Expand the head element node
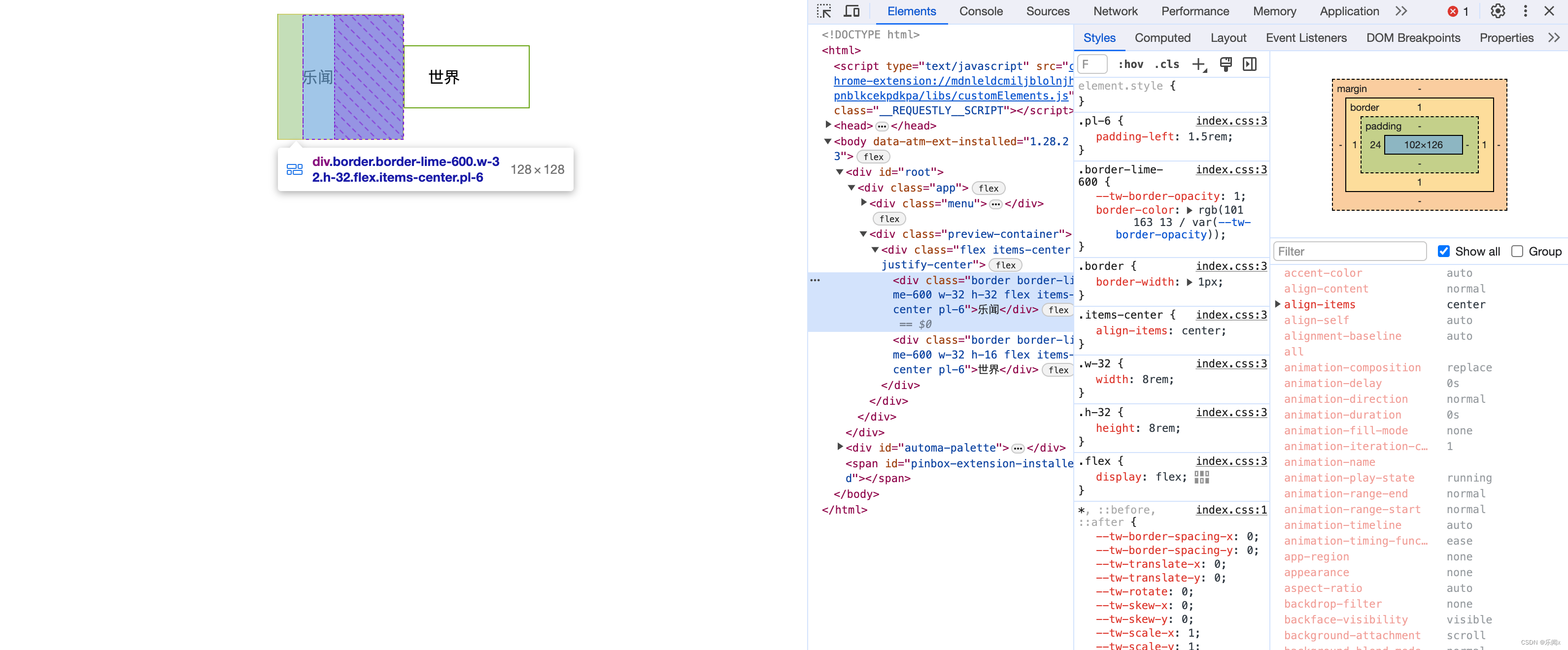The height and width of the screenshot is (650, 1568). point(828,125)
